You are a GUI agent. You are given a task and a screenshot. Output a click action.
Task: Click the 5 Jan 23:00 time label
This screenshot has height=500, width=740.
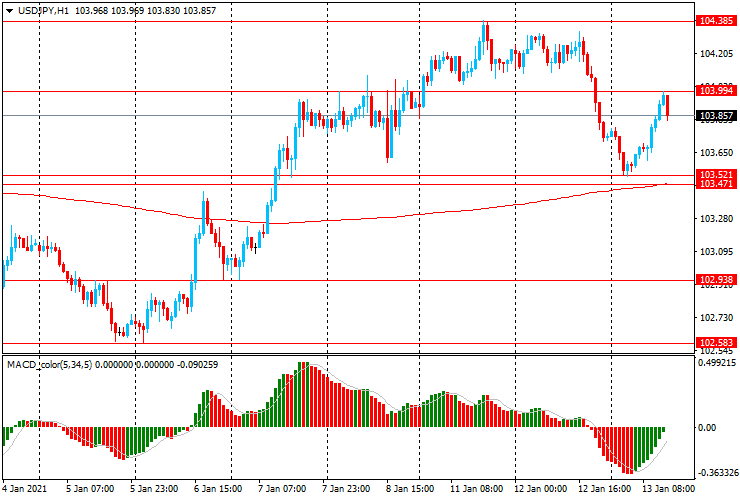pos(154,488)
